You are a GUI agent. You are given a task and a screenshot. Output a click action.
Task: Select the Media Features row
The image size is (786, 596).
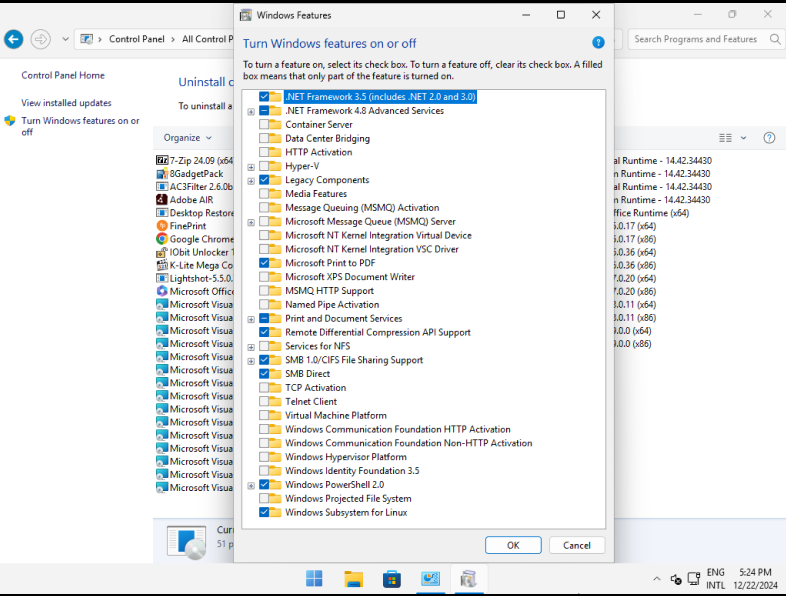[316, 193]
